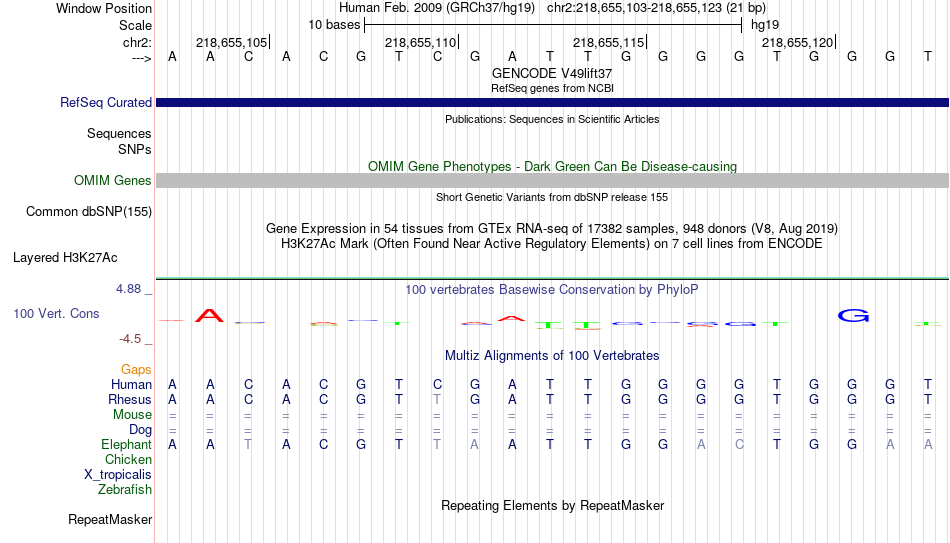Click the Gaps label in Multiz alignment

coord(136,369)
